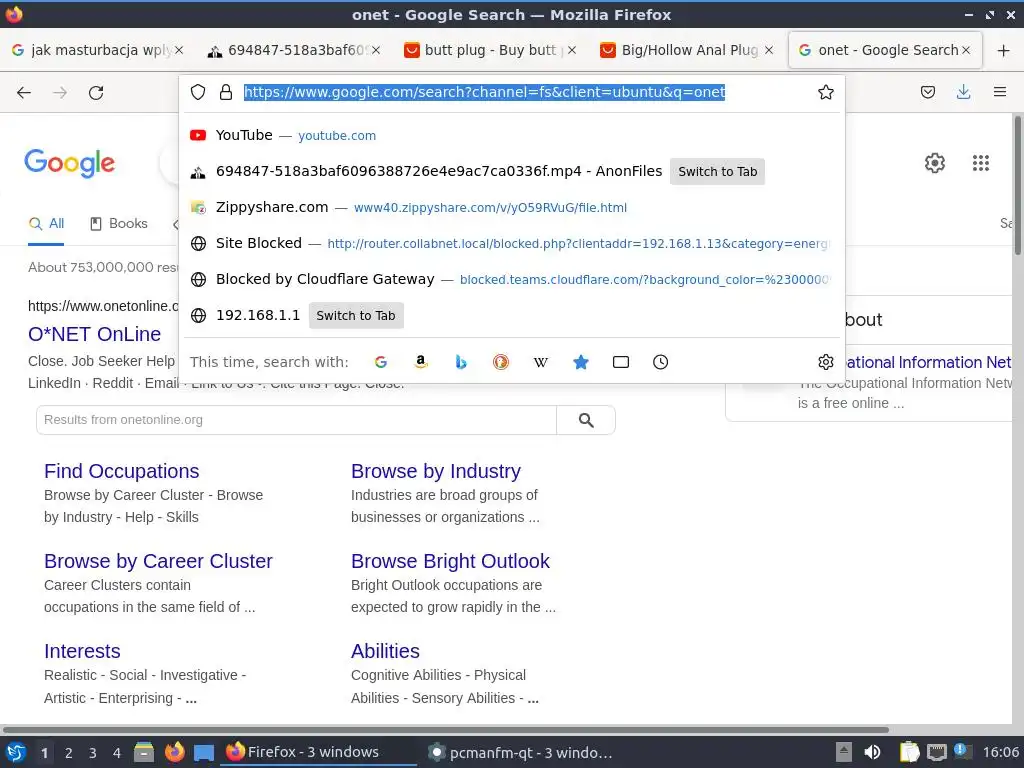Open Abilities link
The image size is (1024, 768).
coord(385,651)
